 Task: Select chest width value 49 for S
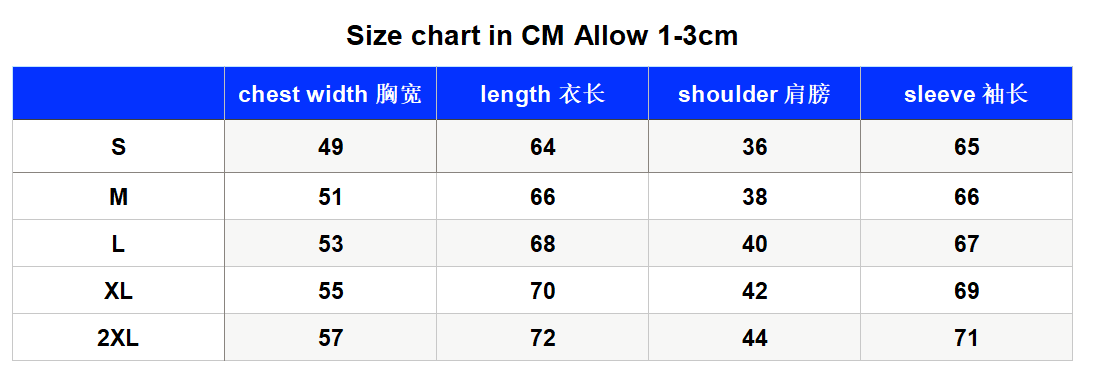point(331,147)
